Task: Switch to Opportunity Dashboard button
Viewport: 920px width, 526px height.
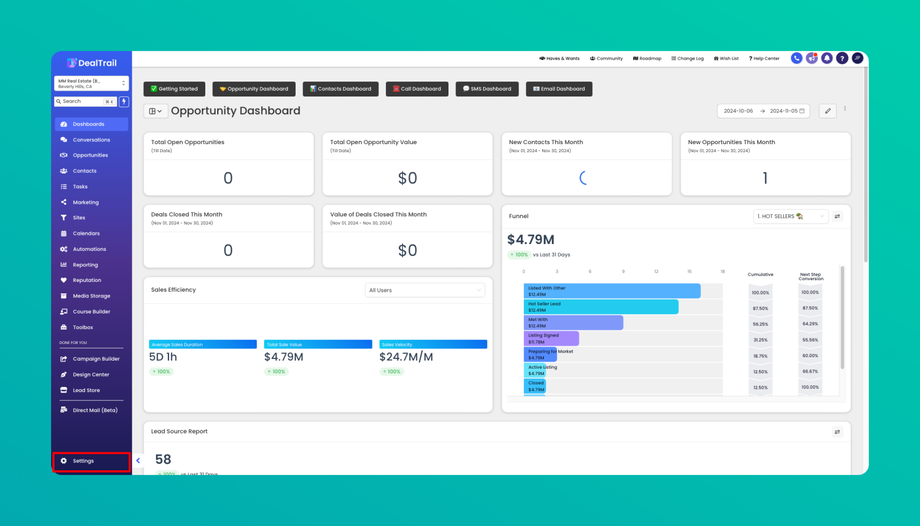Action: (x=254, y=89)
